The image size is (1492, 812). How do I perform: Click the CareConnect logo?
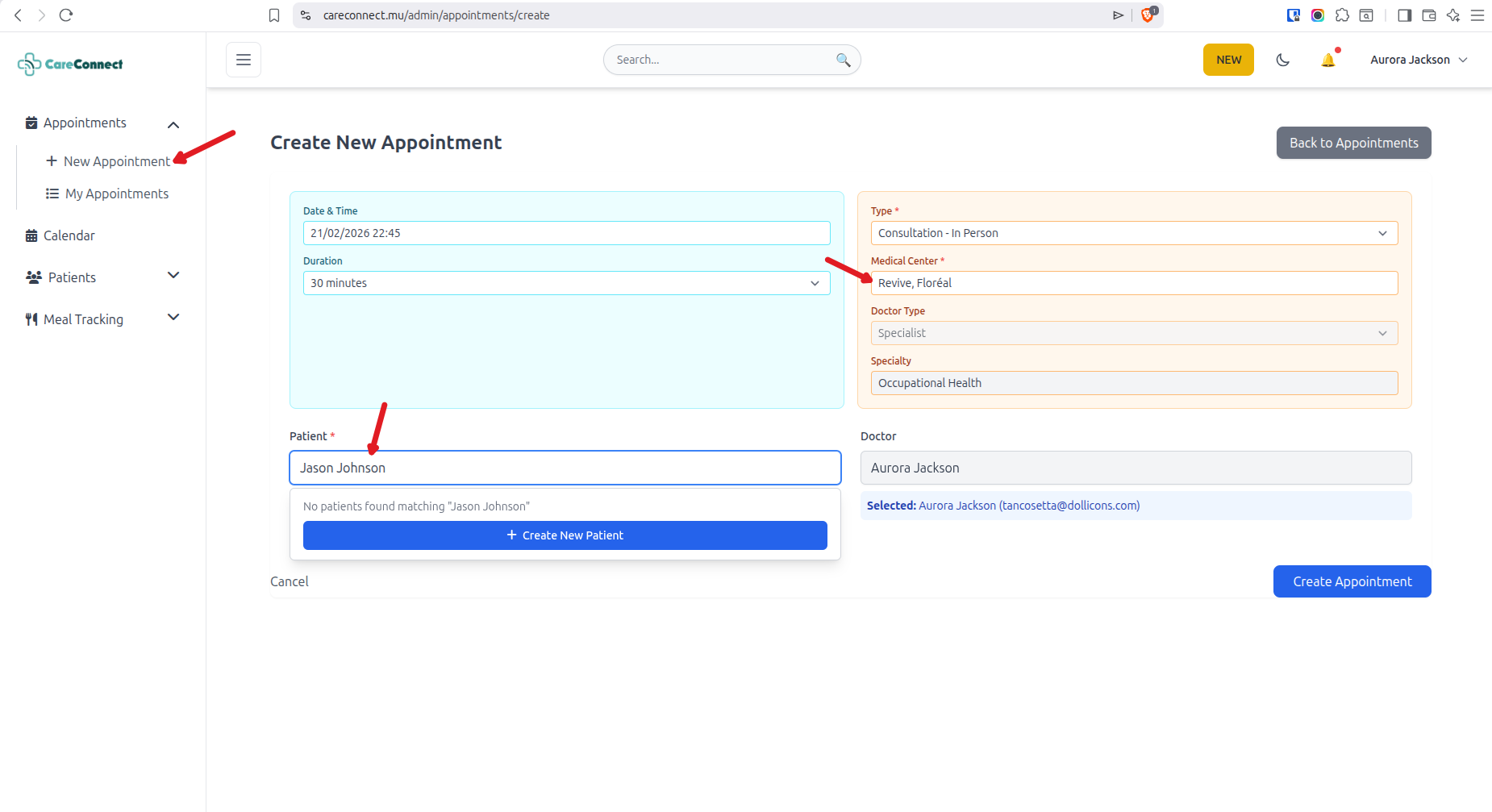69,64
